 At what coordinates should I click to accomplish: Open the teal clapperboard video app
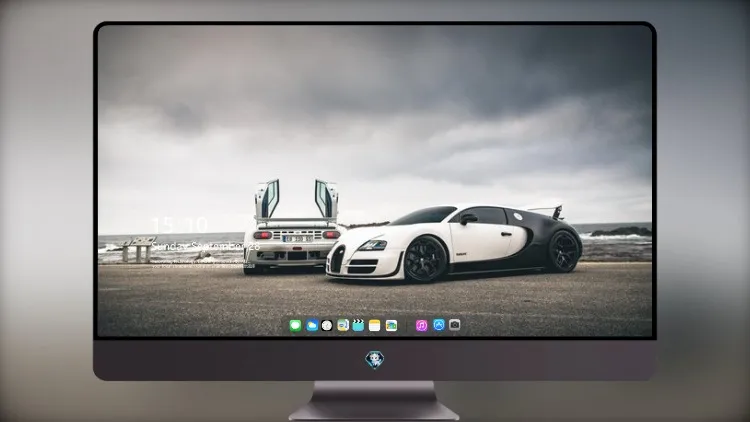pyautogui.click(x=358, y=325)
